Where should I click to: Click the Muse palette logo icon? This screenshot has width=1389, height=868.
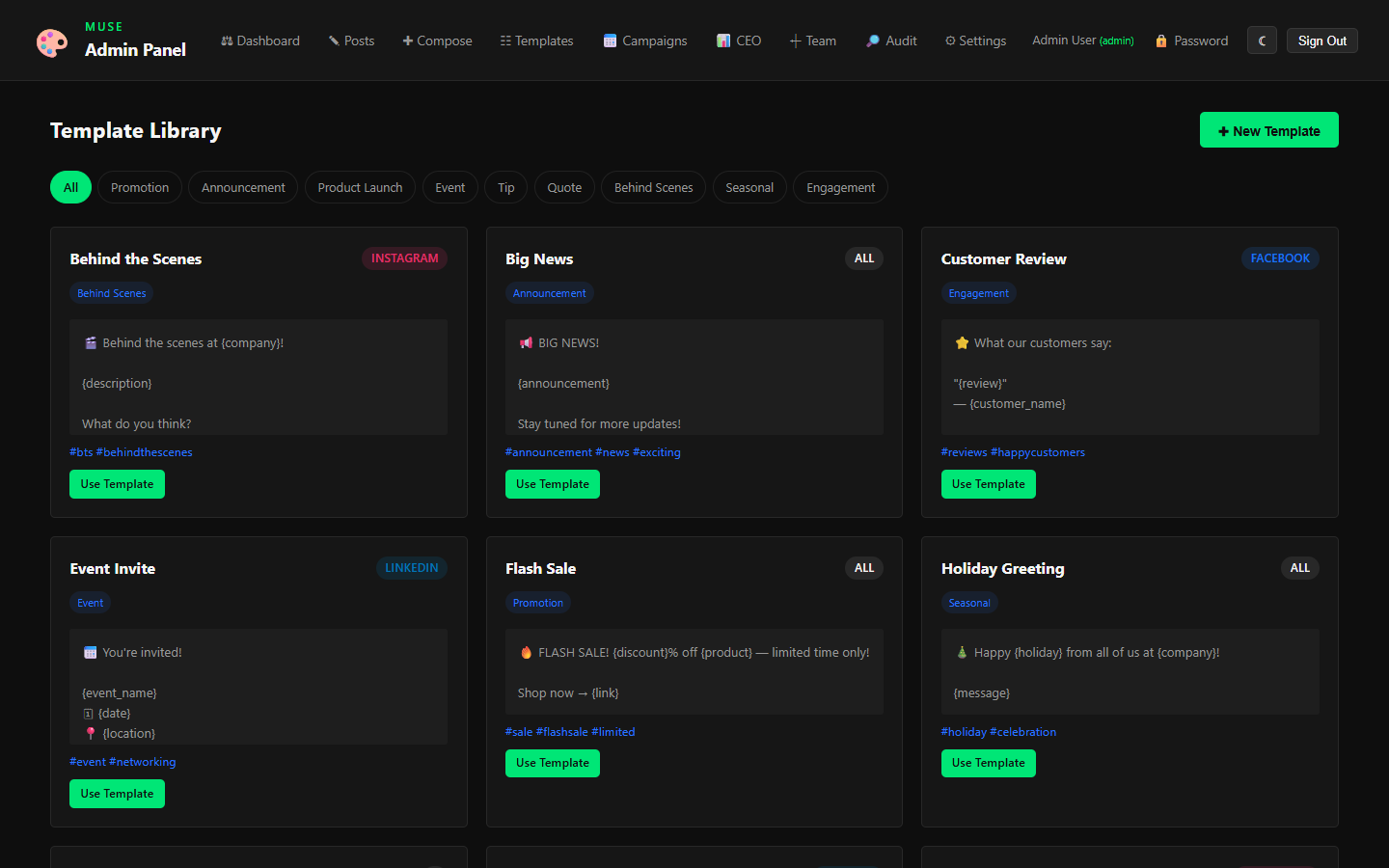click(52, 40)
